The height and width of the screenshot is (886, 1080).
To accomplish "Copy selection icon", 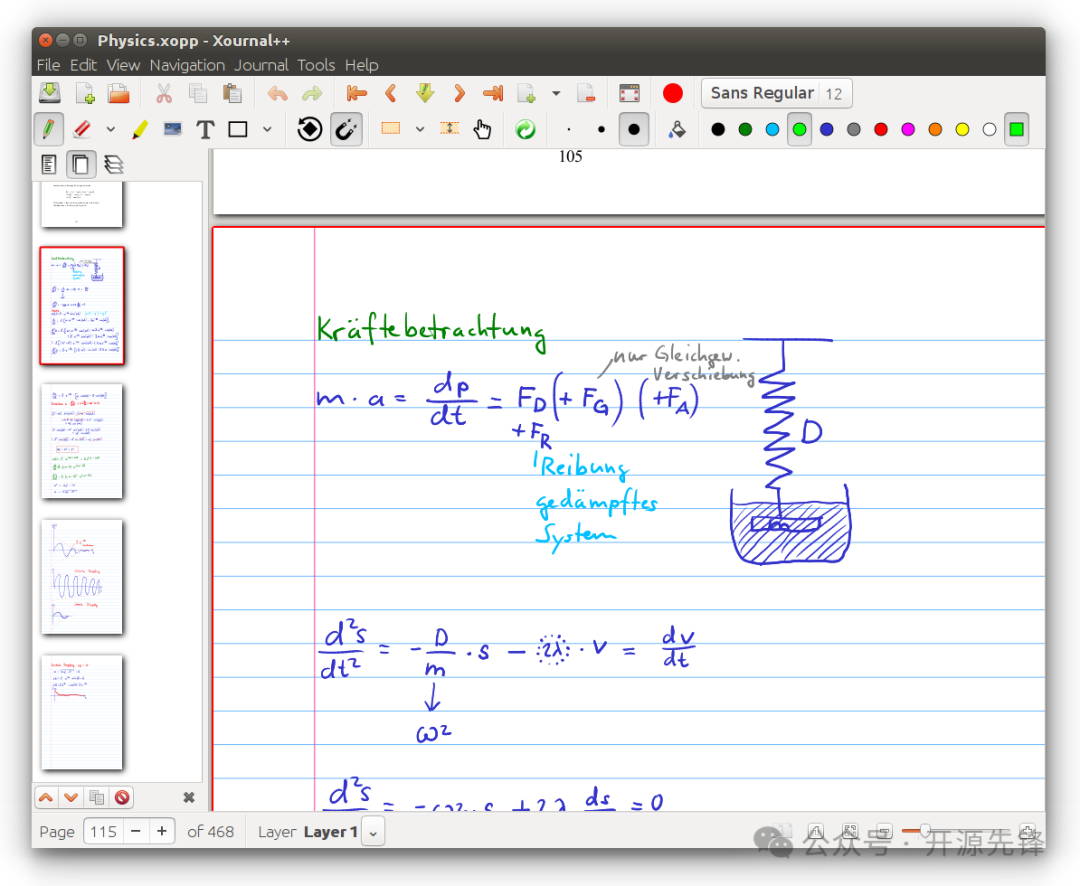I will [198, 93].
